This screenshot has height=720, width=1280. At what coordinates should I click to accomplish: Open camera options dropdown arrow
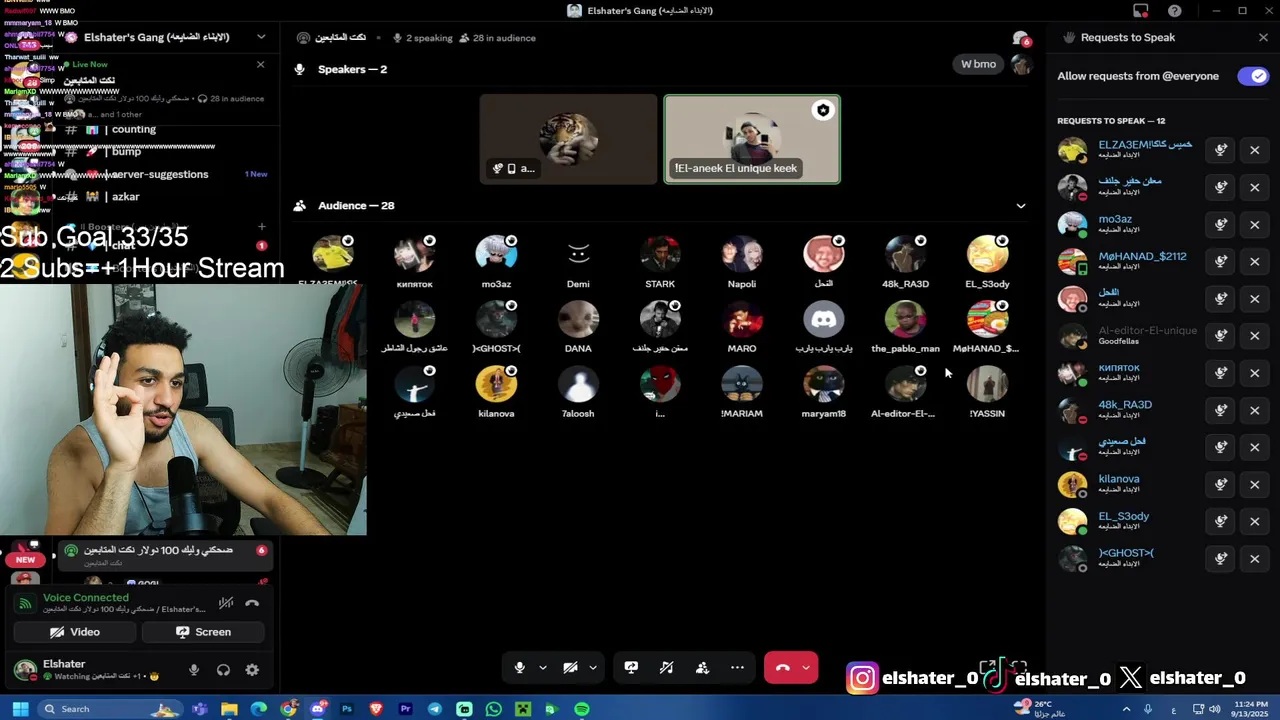click(x=593, y=668)
